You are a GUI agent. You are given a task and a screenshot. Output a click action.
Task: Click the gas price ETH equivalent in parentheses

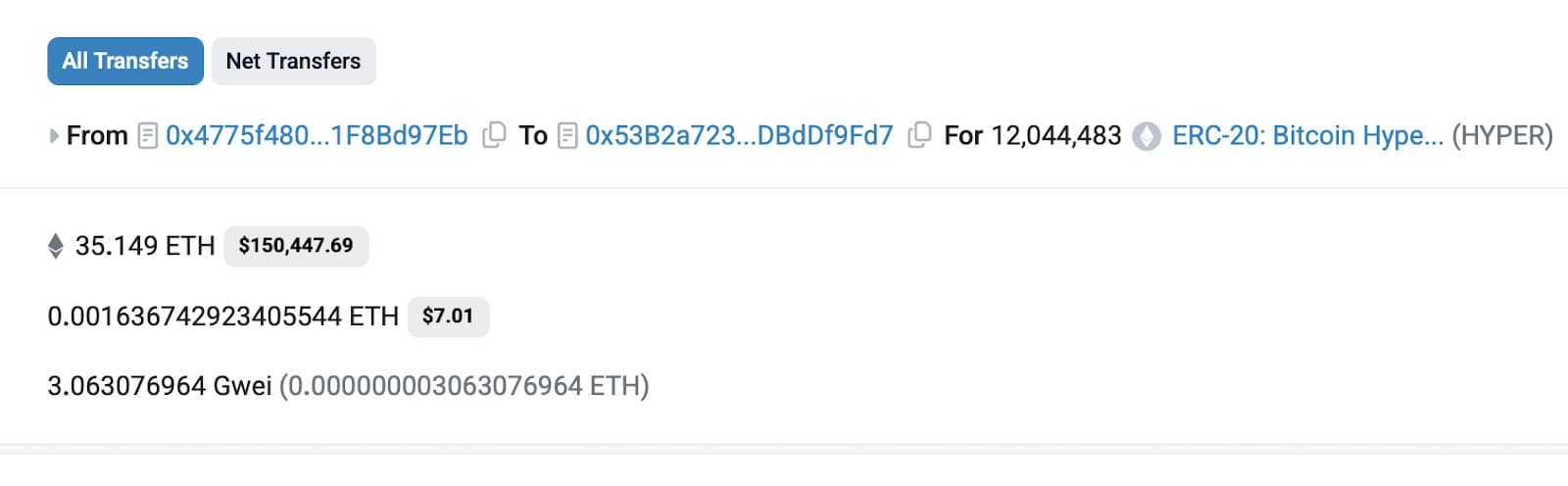pyautogui.click(x=465, y=386)
